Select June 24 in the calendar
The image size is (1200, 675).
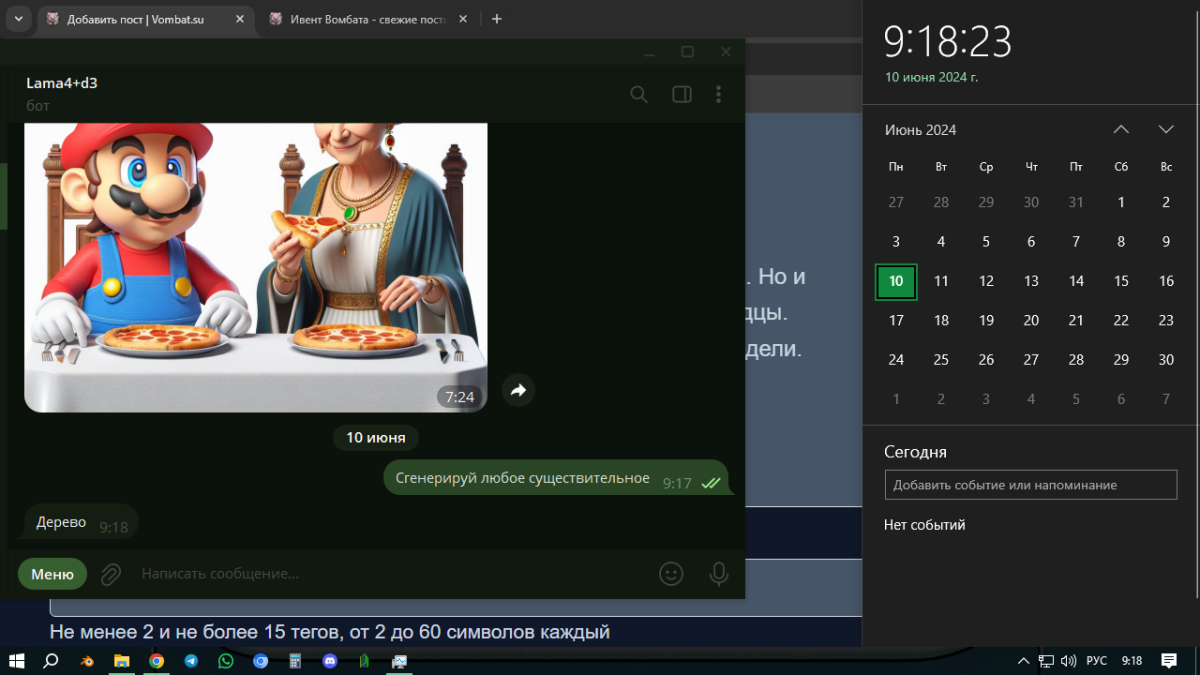pos(896,360)
